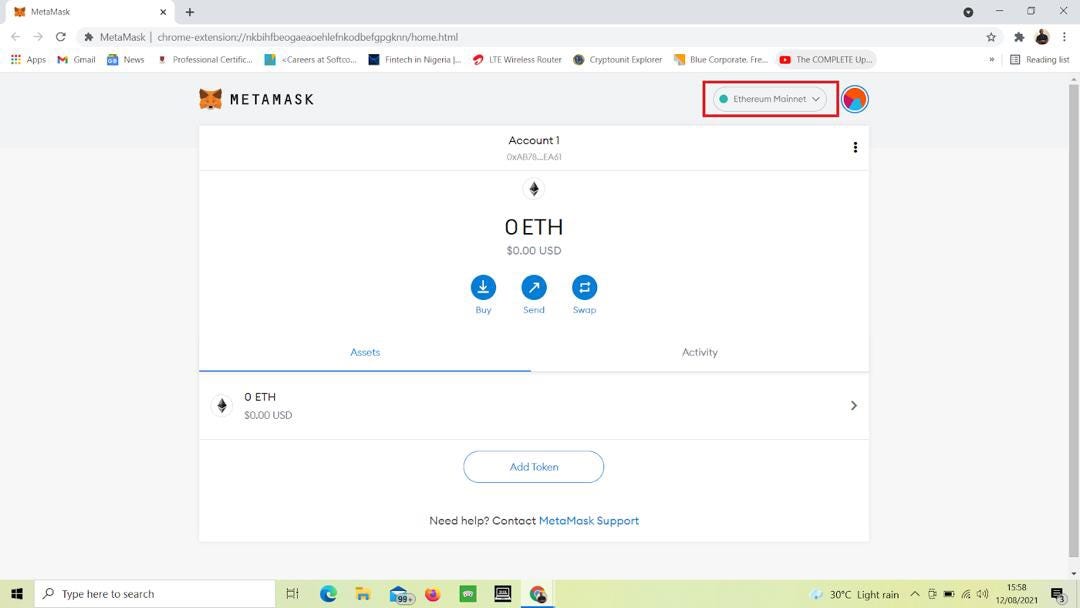Click the browser back arrow
1080x608 pixels.
pos(16,37)
